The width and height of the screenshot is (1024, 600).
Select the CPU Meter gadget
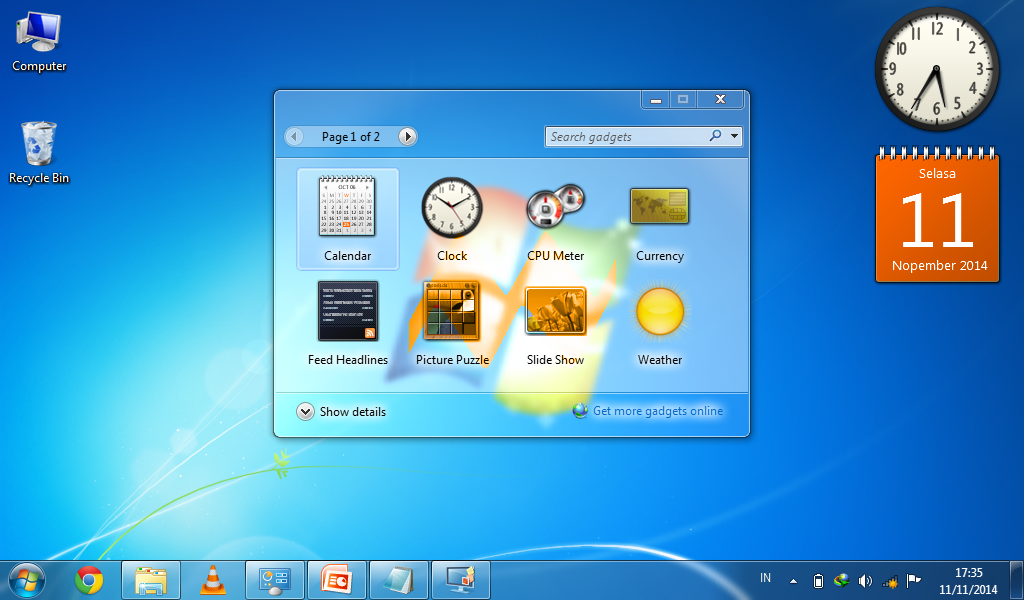coord(556,219)
